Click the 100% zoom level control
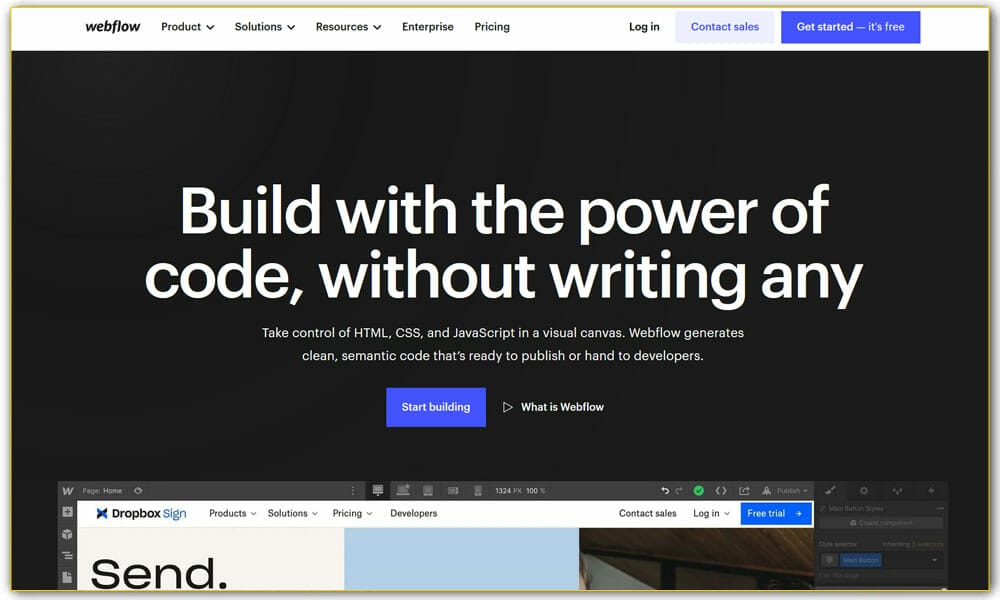Screen dimensions: 1000x600 pos(537,490)
